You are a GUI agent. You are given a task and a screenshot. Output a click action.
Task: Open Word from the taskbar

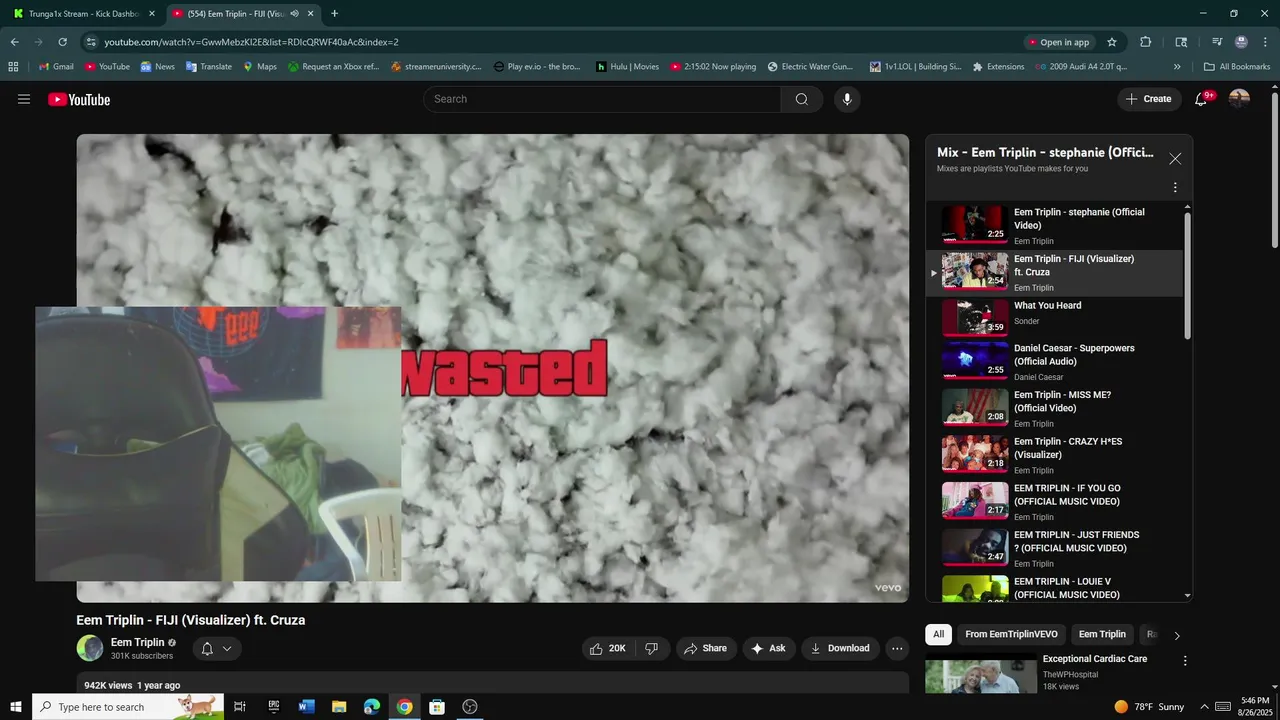tap(306, 707)
